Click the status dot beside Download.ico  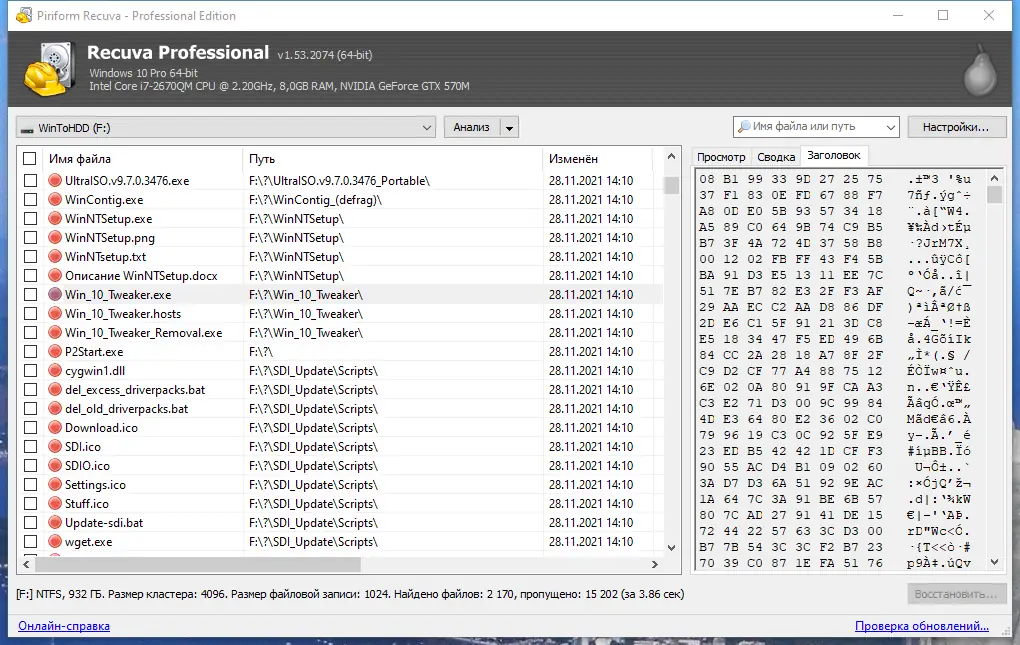click(55, 427)
